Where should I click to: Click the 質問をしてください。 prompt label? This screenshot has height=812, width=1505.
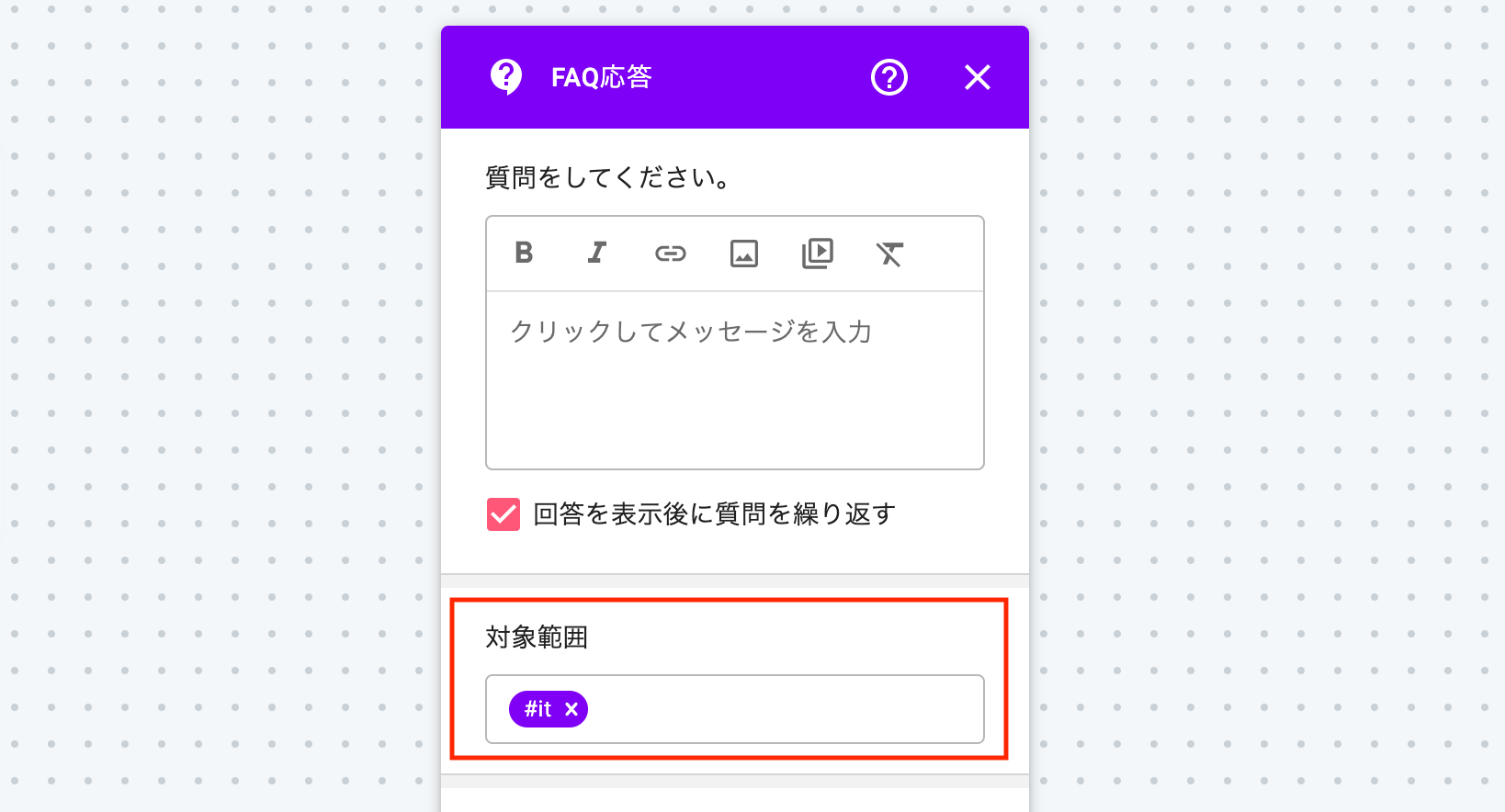pos(608,177)
